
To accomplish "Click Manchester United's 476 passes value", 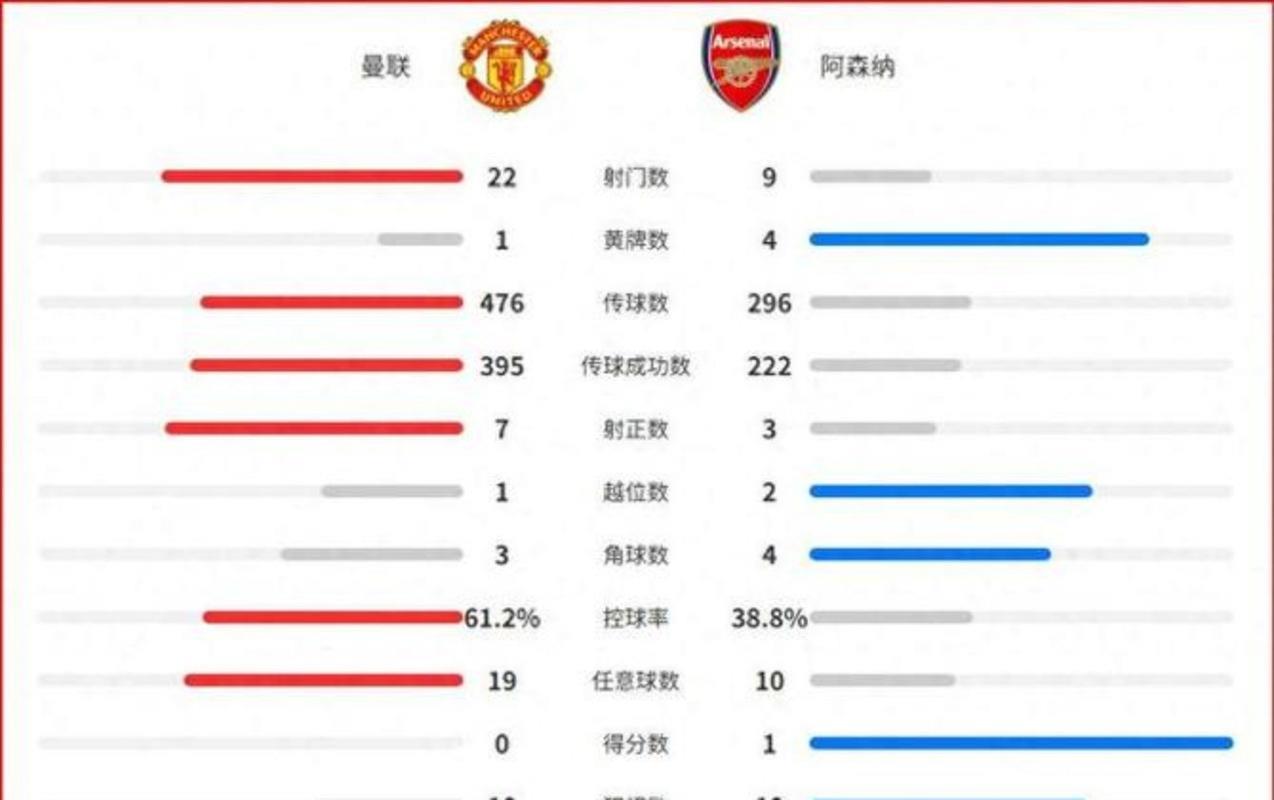I will click(501, 303).
